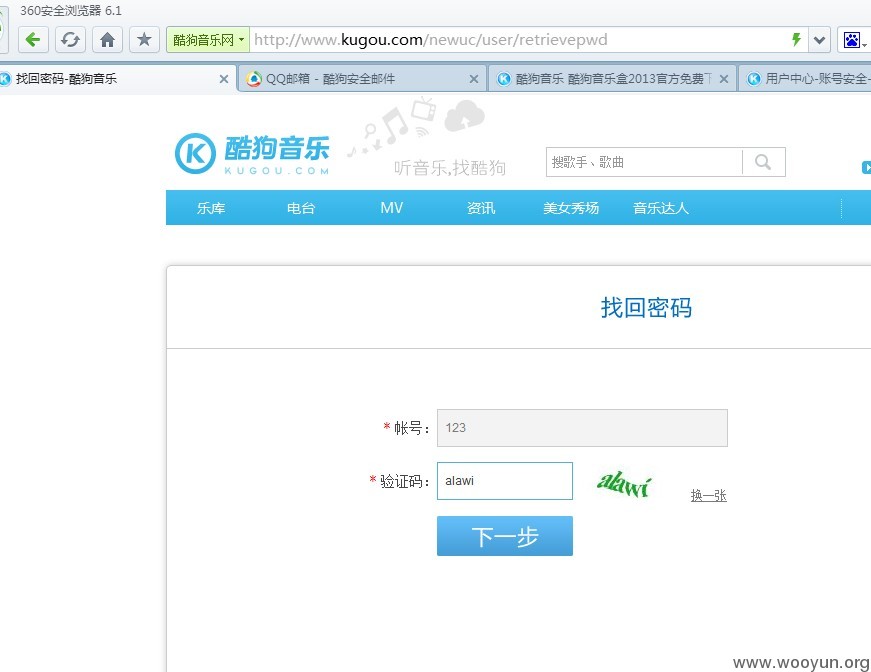The width and height of the screenshot is (871, 672).
Task: Switch to the QQ邮箱 酷狗安全邮件 tab
Action: [x=361, y=79]
